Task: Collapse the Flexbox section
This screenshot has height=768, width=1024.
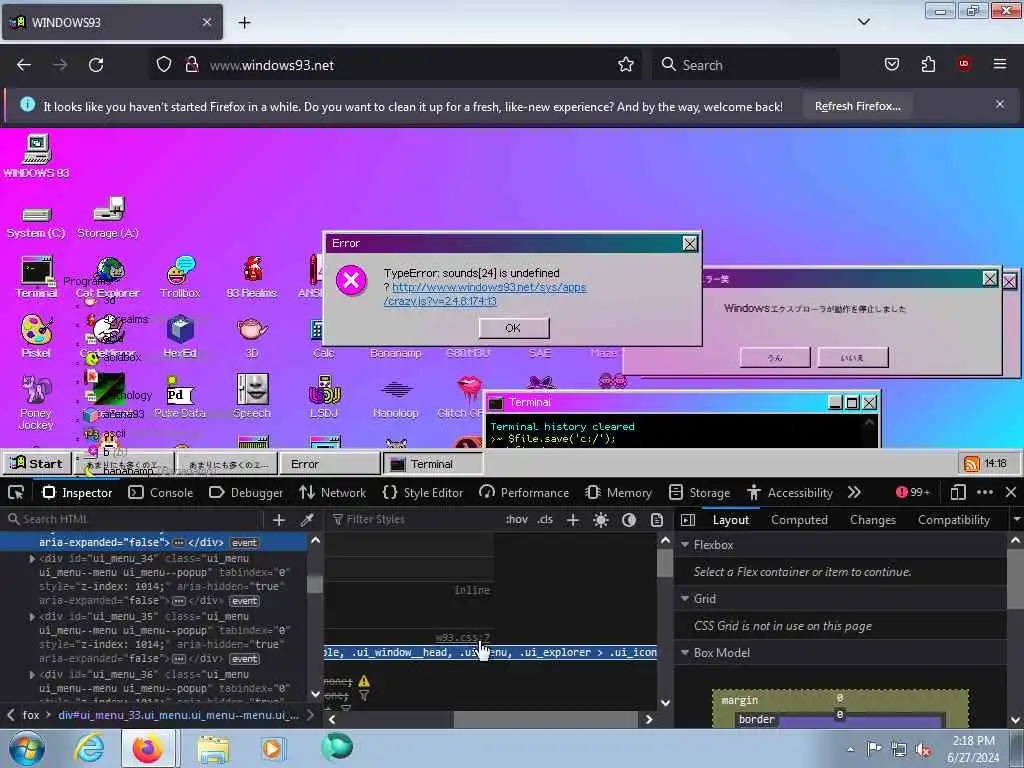Action: [685, 545]
